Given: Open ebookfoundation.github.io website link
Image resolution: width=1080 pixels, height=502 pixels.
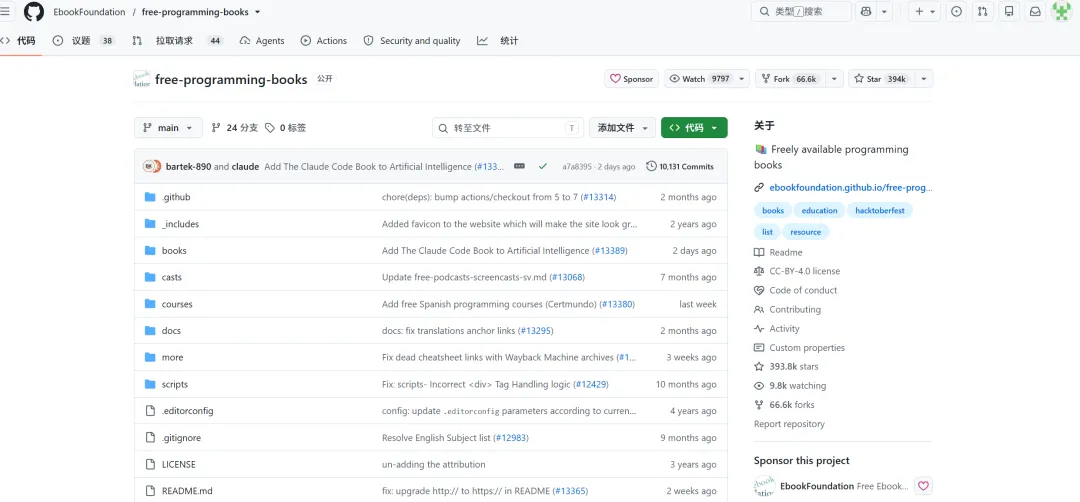Looking at the screenshot, I should tap(851, 187).
